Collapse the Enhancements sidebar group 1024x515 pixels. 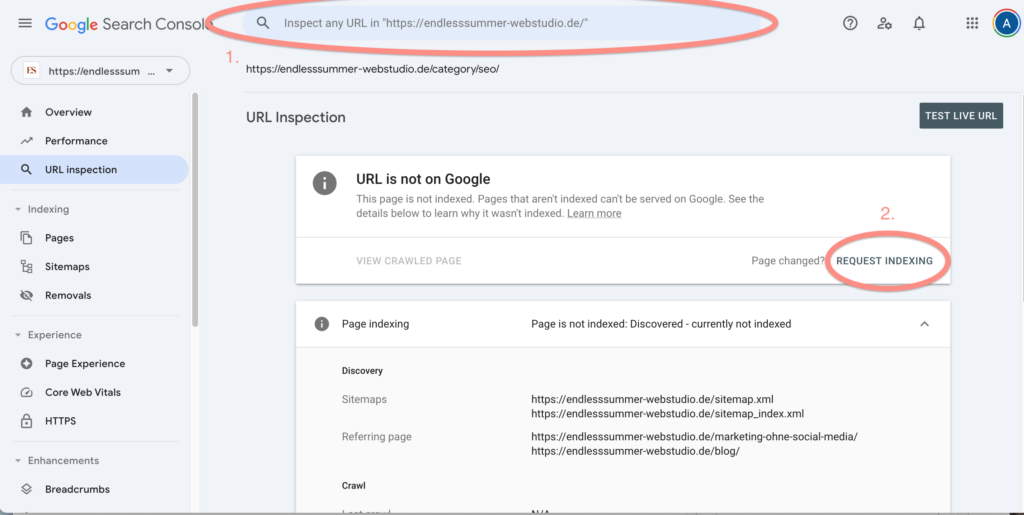click(x=18, y=461)
